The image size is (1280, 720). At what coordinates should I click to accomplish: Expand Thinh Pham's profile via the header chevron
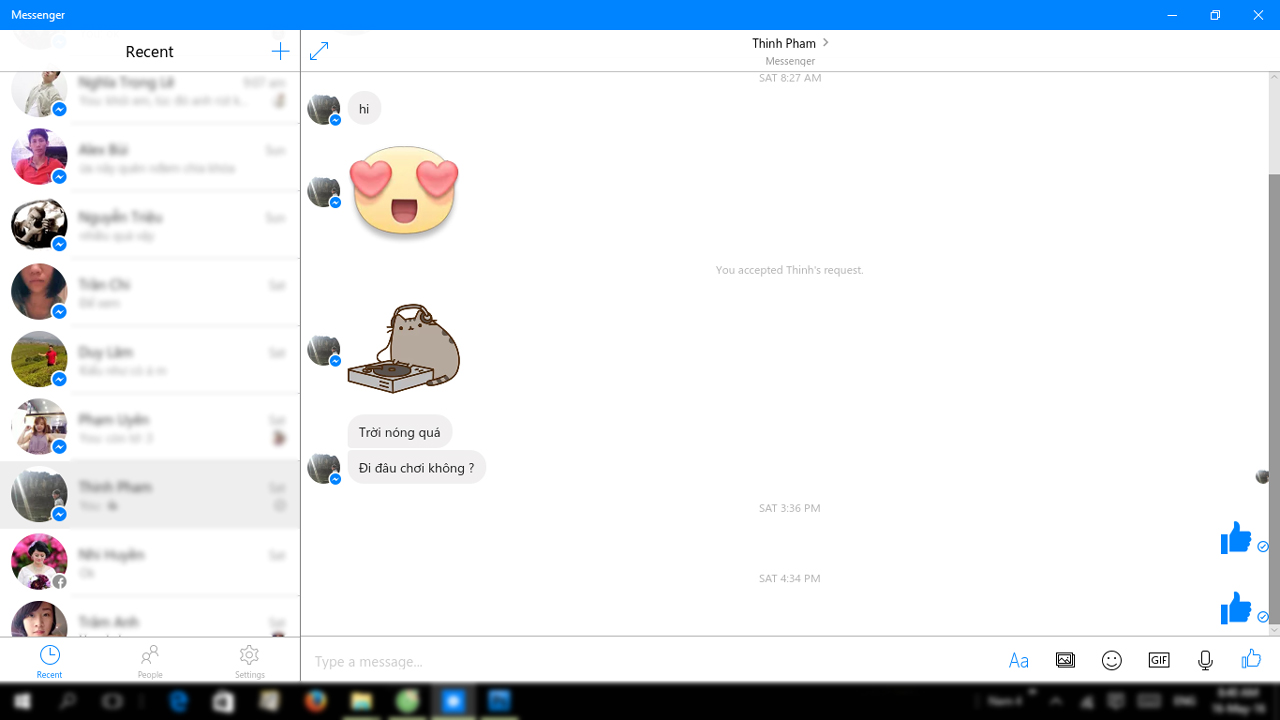pos(825,43)
